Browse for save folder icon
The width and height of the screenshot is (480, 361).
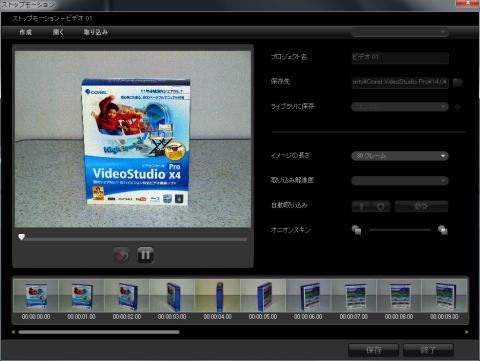pyautogui.click(x=458, y=82)
